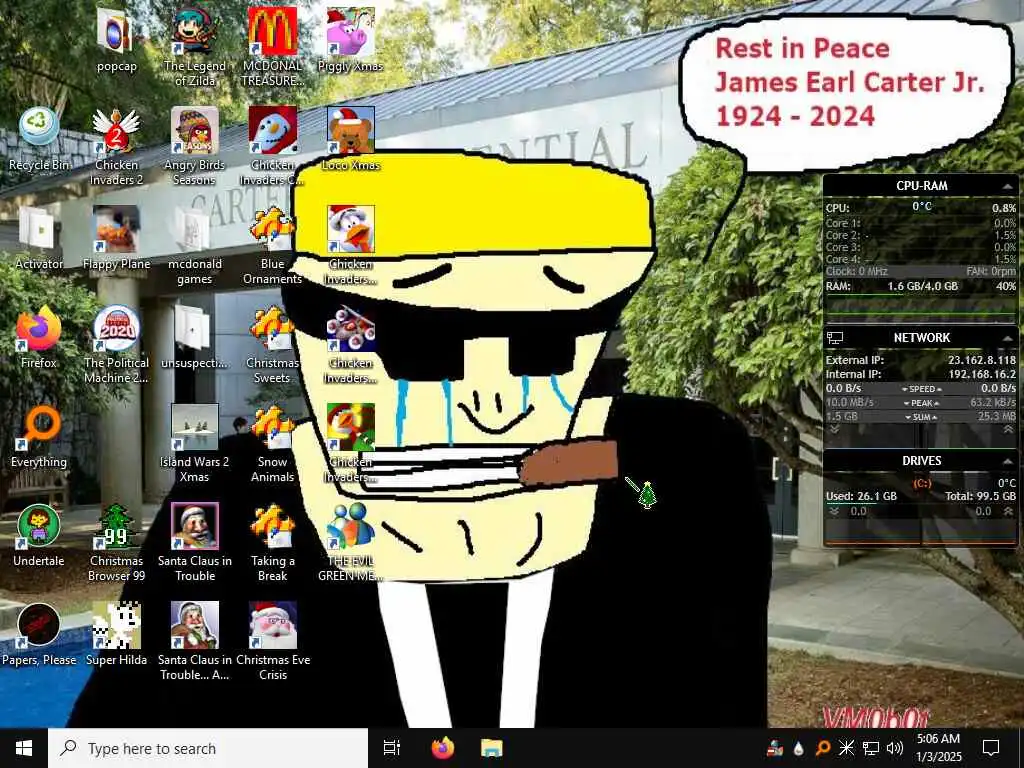The width and height of the screenshot is (1024, 768).
Task: Open Angry Birds Seasons icon
Action: tap(195, 146)
